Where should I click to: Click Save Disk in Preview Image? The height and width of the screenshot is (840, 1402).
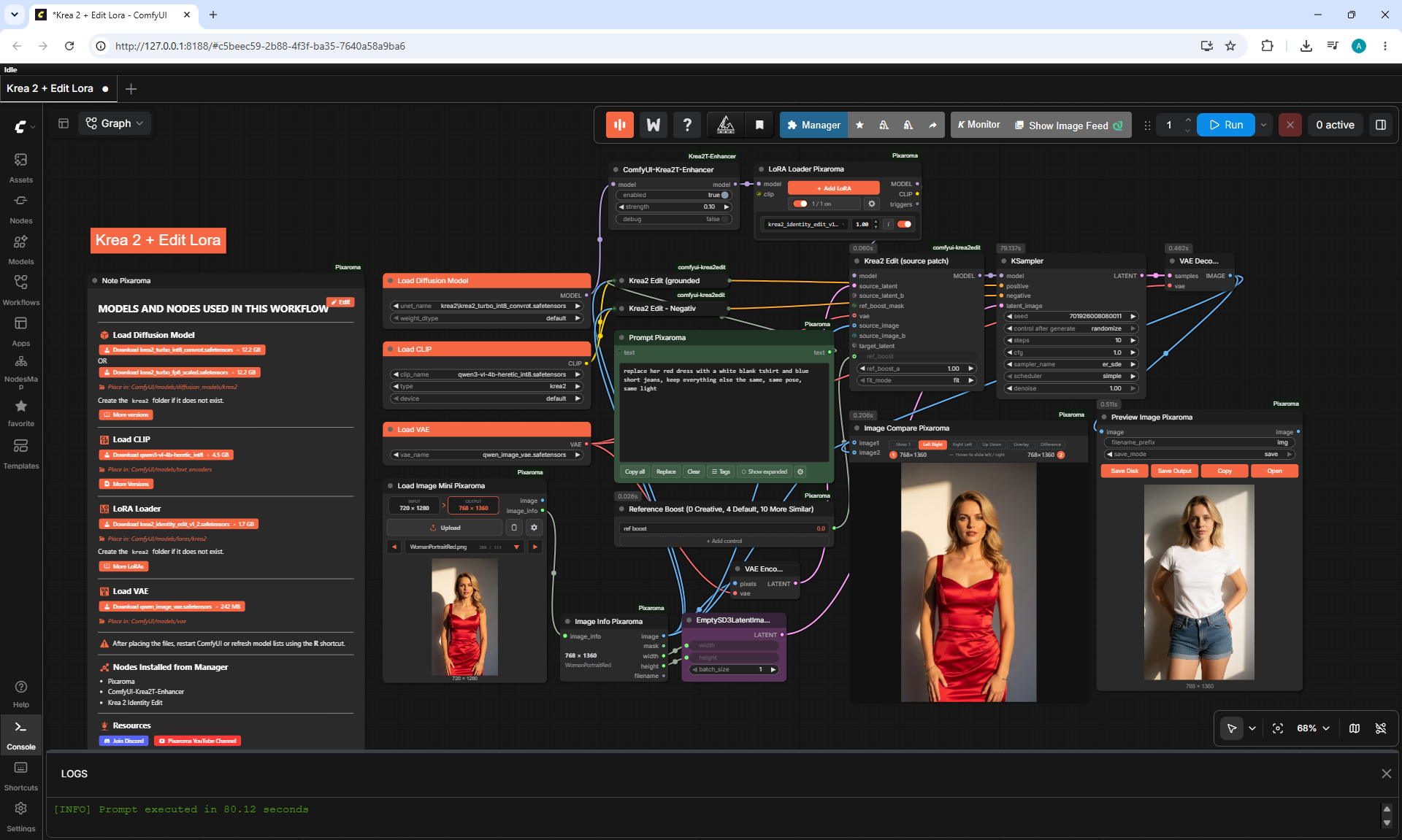click(1125, 471)
